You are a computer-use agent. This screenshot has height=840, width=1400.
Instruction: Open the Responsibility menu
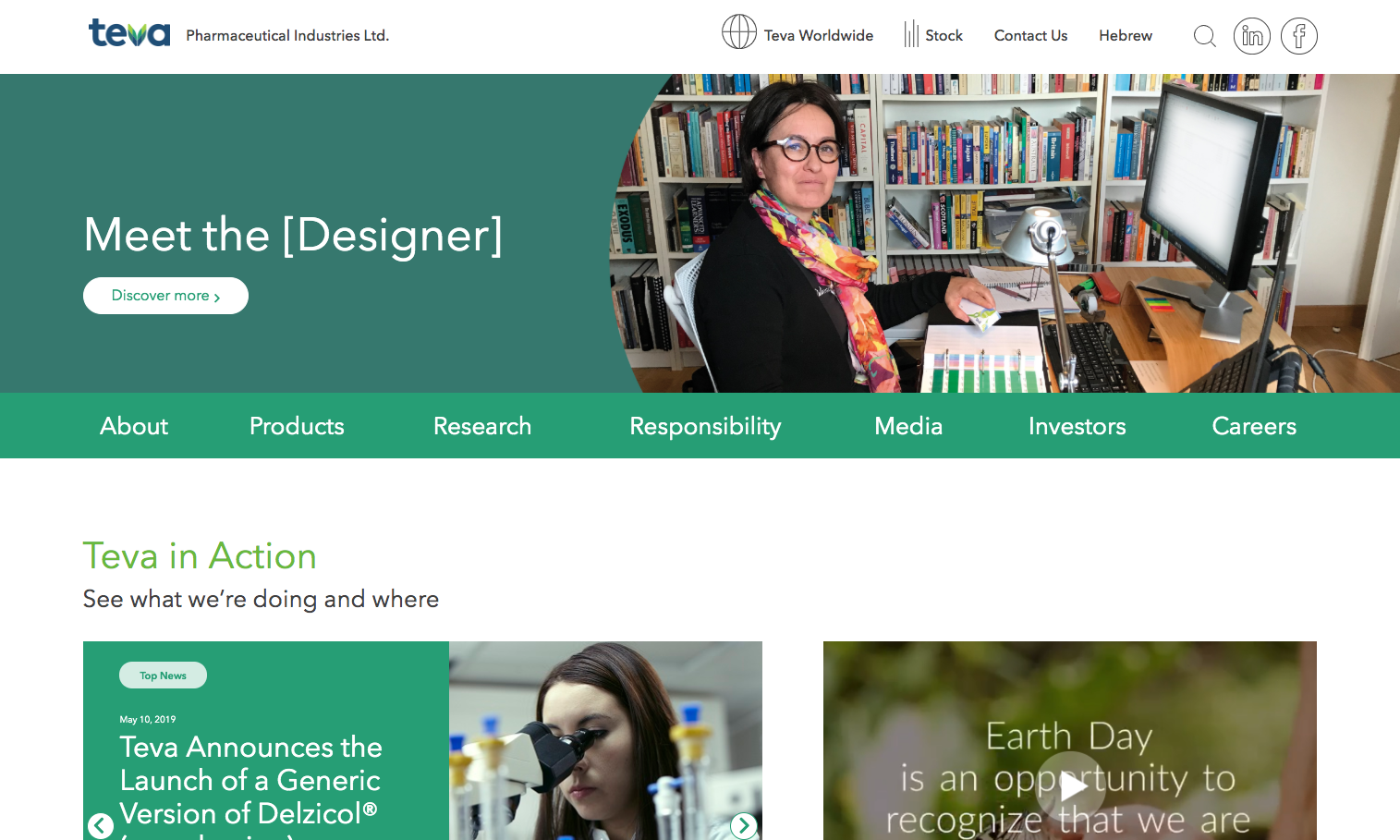click(x=705, y=426)
